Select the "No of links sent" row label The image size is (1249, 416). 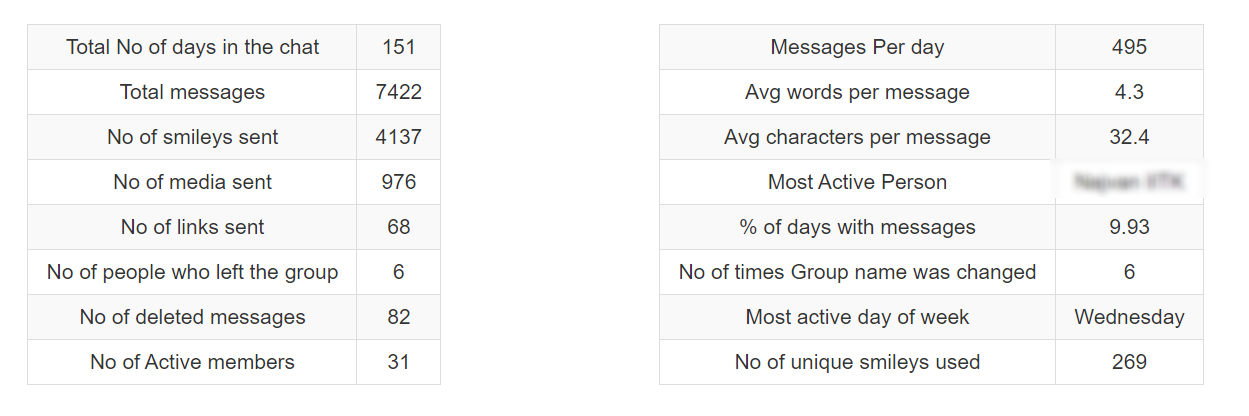pos(192,227)
